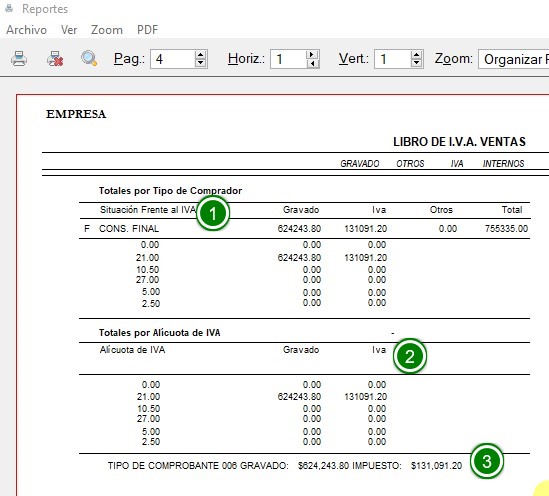Click the Vert. value field
Image resolution: width=549 pixels, height=496 pixels.
(392, 59)
